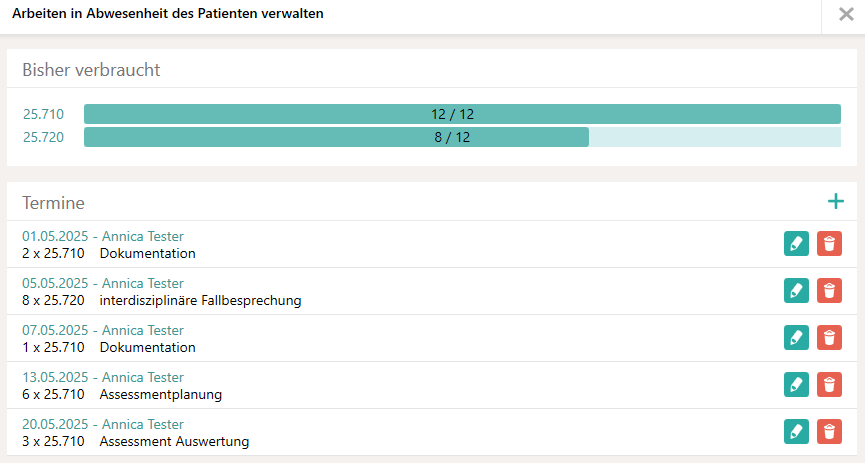Open the 01.05.2025 - Annica Tester link
Image resolution: width=865 pixels, height=463 pixels.
coord(103,236)
